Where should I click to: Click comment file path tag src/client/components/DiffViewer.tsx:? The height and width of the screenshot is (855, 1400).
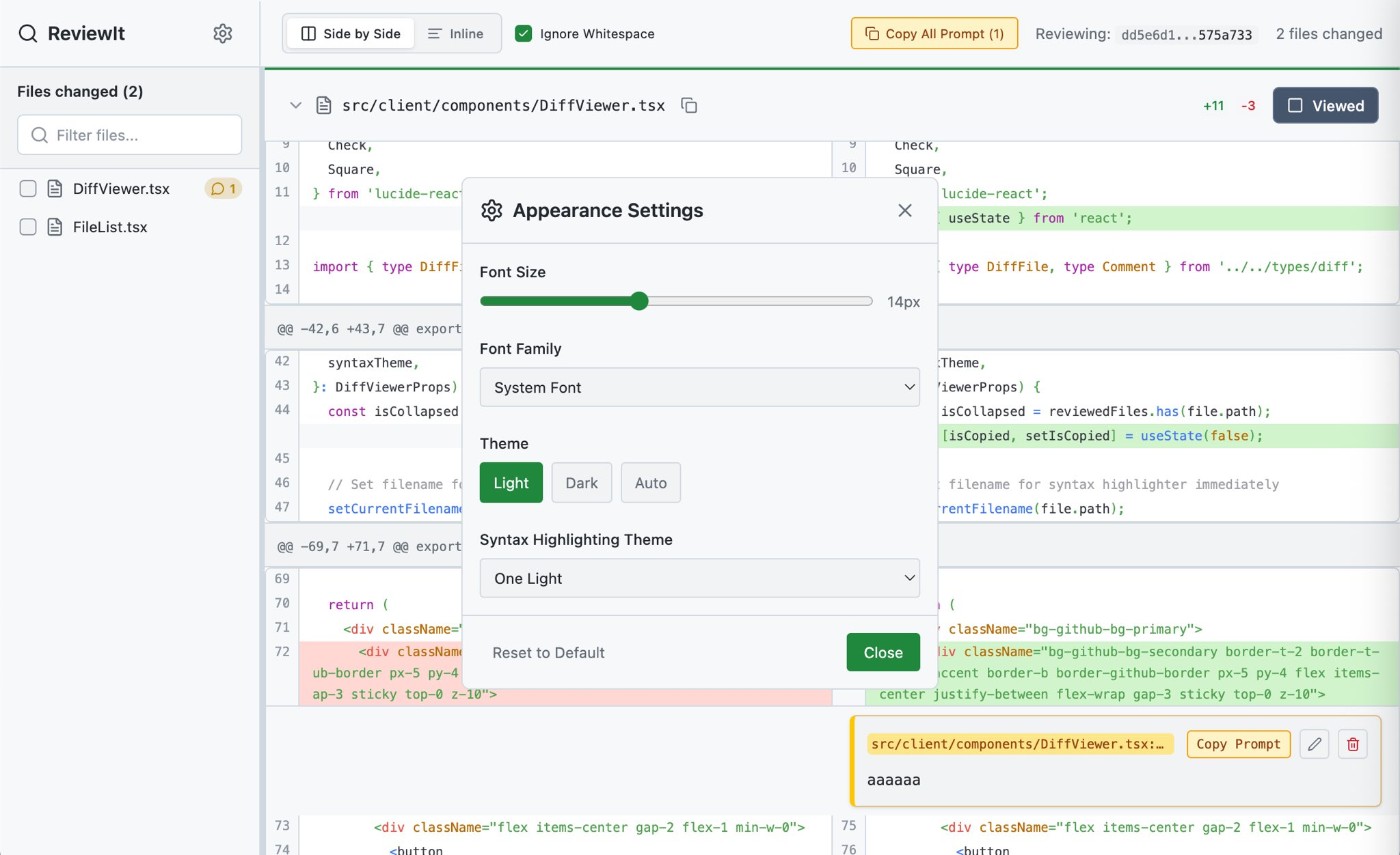pyautogui.click(x=1019, y=744)
